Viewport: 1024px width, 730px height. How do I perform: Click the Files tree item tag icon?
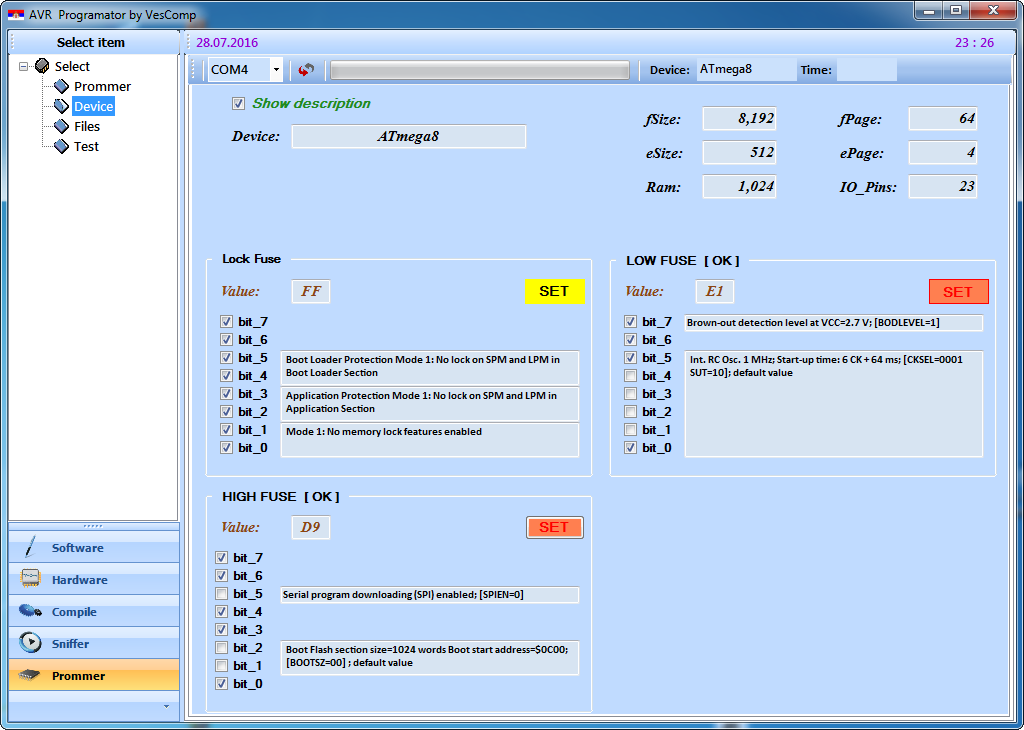61,126
